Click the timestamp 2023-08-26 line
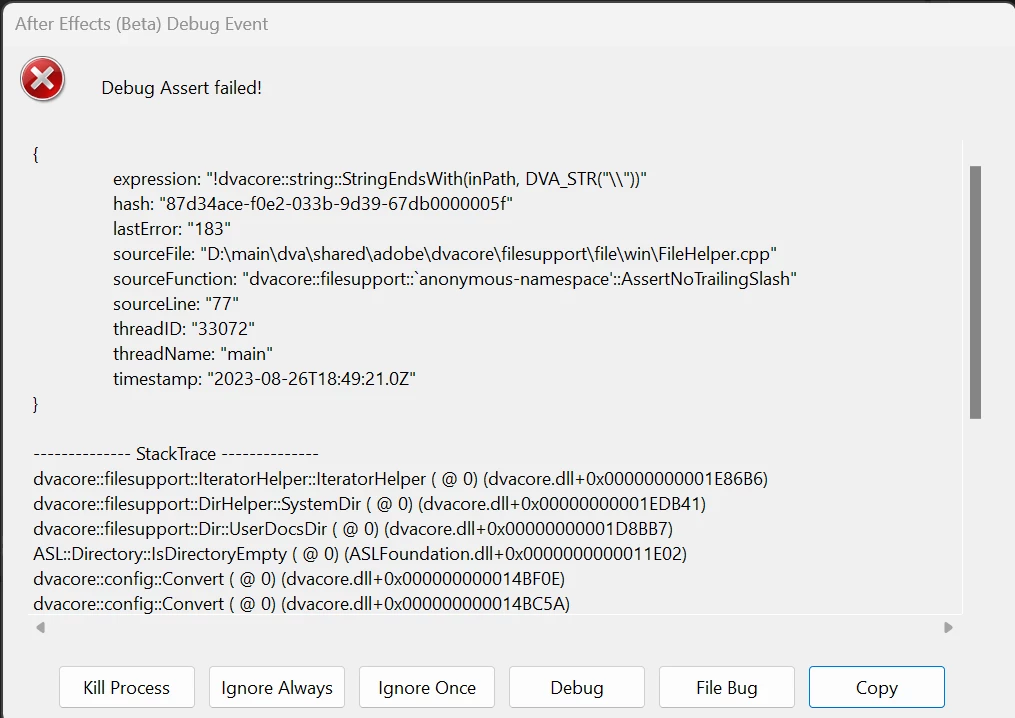Image resolution: width=1015 pixels, height=718 pixels. (264, 379)
